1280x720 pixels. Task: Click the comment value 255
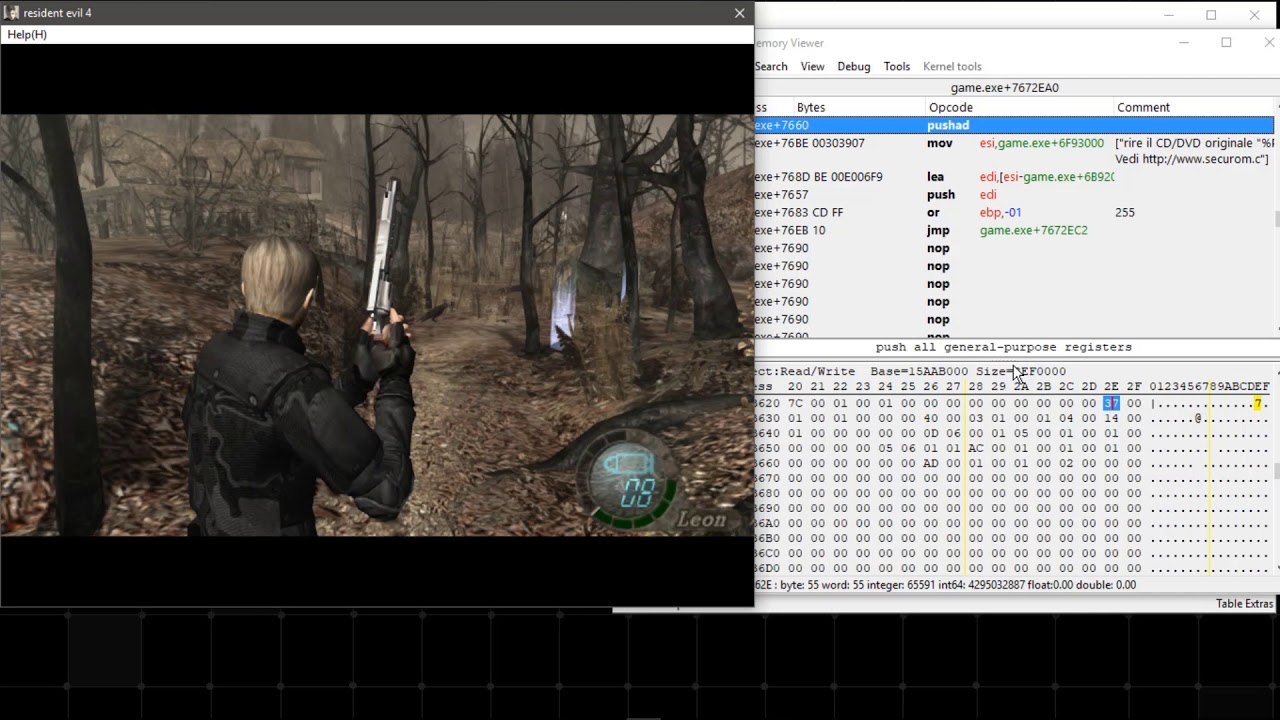coord(1124,213)
